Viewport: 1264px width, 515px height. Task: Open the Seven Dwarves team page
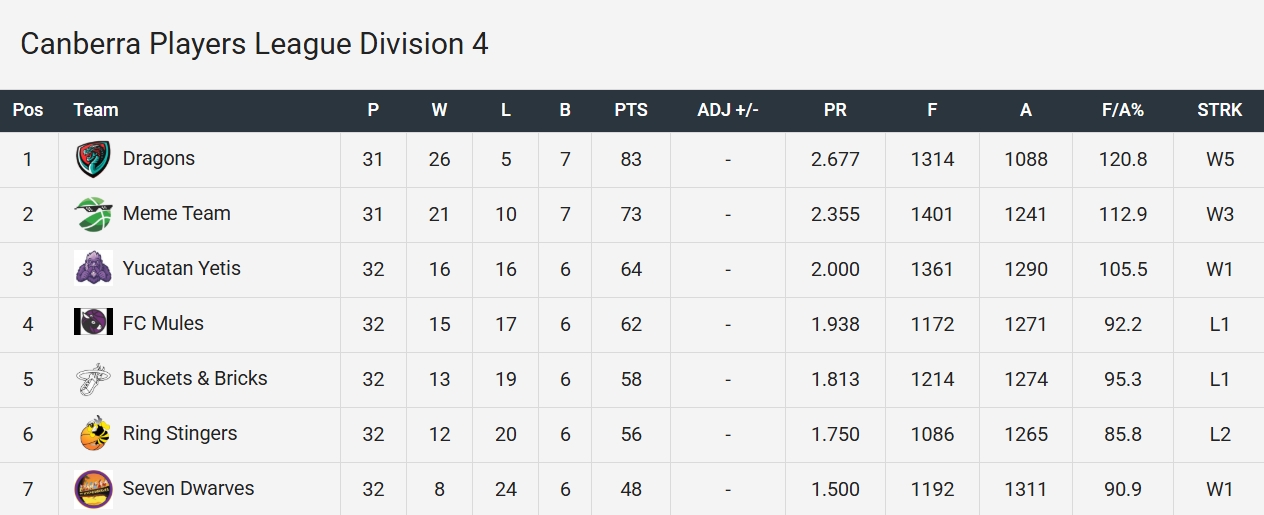point(188,489)
